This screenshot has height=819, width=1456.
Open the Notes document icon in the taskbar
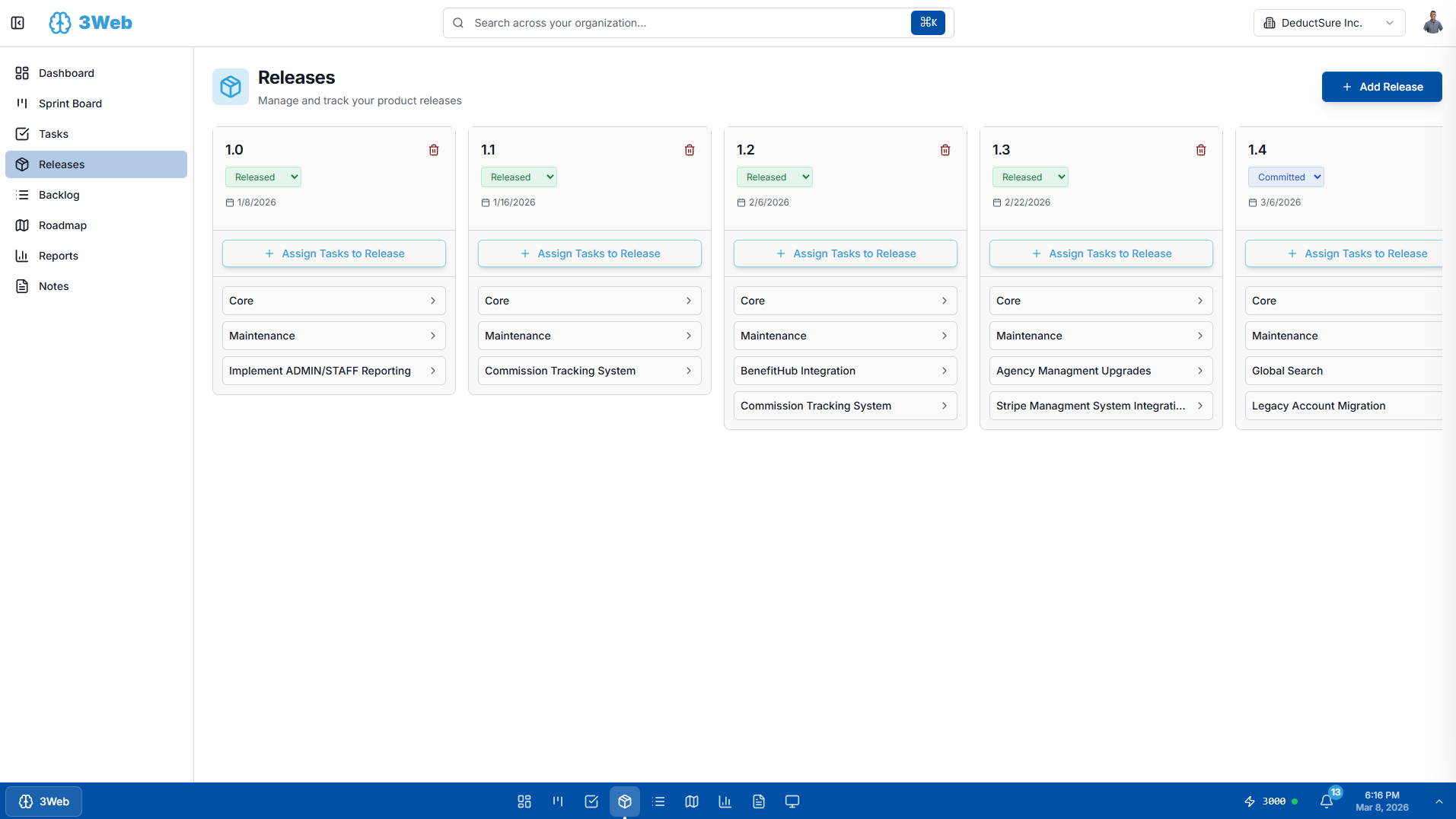click(758, 801)
